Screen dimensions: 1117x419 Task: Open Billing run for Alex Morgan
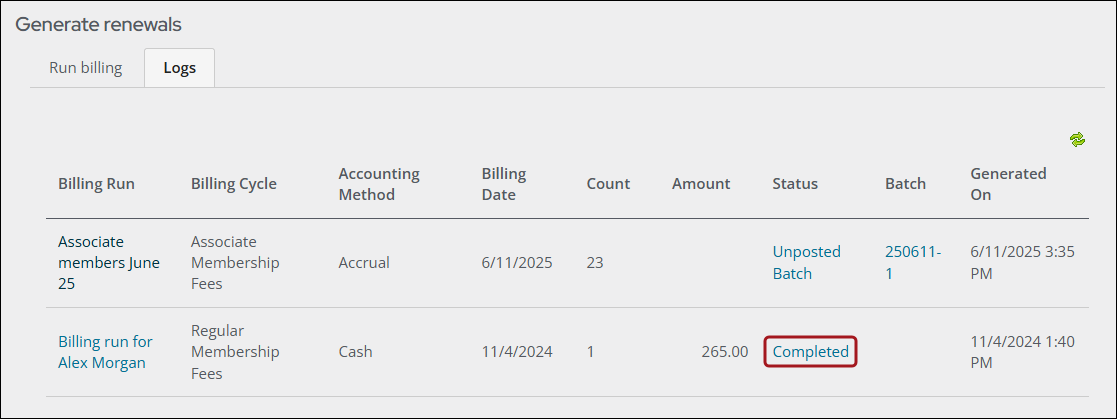tap(105, 352)
